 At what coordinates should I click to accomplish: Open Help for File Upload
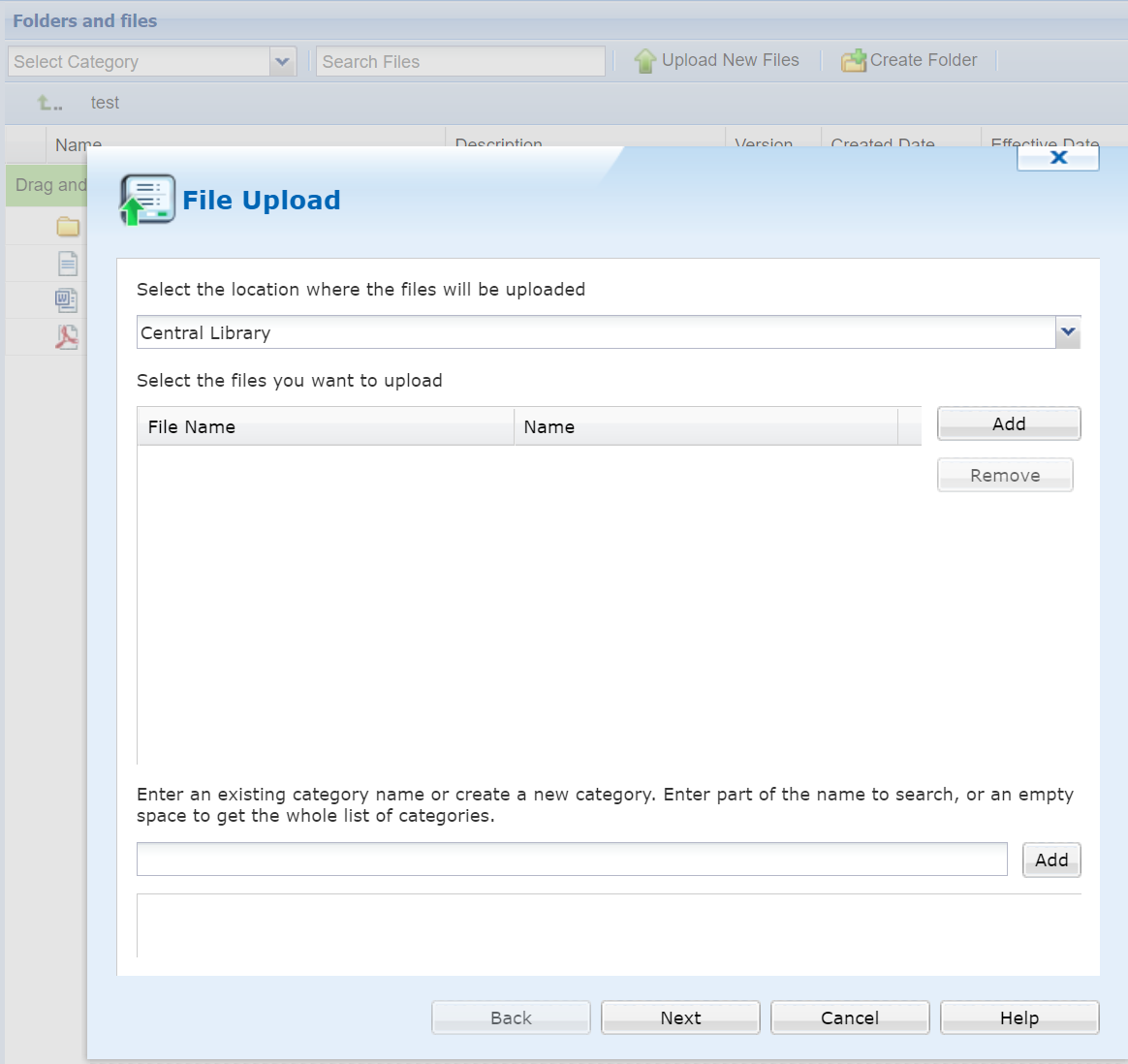pos(1019,1017)
